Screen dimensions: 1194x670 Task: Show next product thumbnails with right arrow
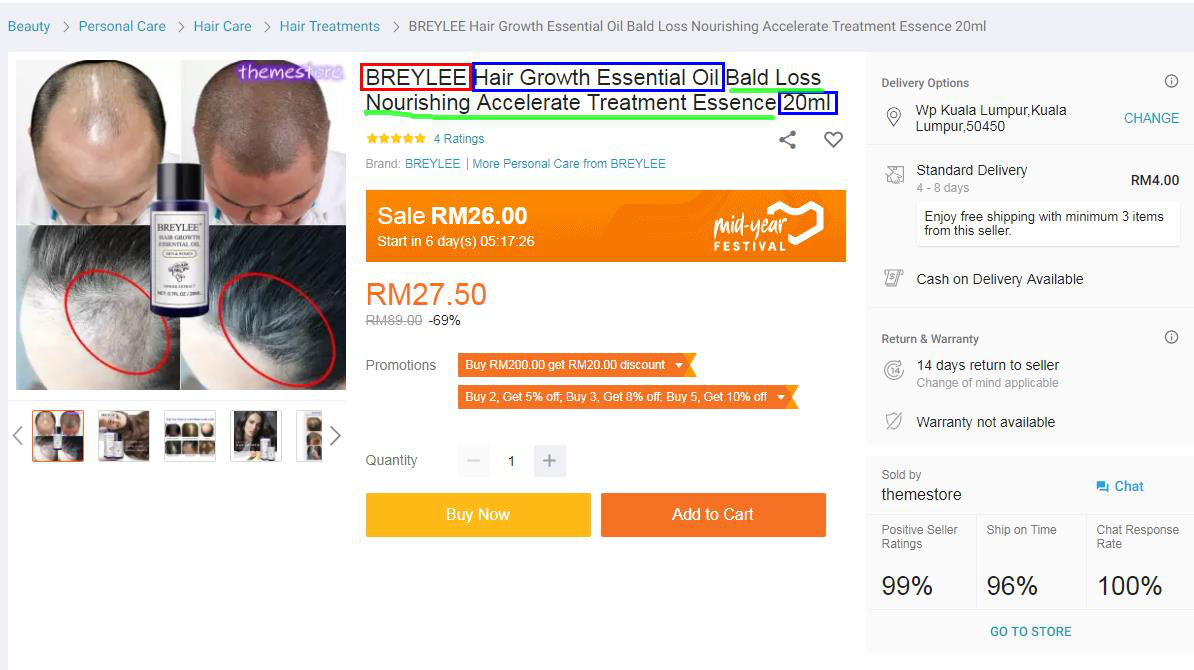(x=335, y=436)
